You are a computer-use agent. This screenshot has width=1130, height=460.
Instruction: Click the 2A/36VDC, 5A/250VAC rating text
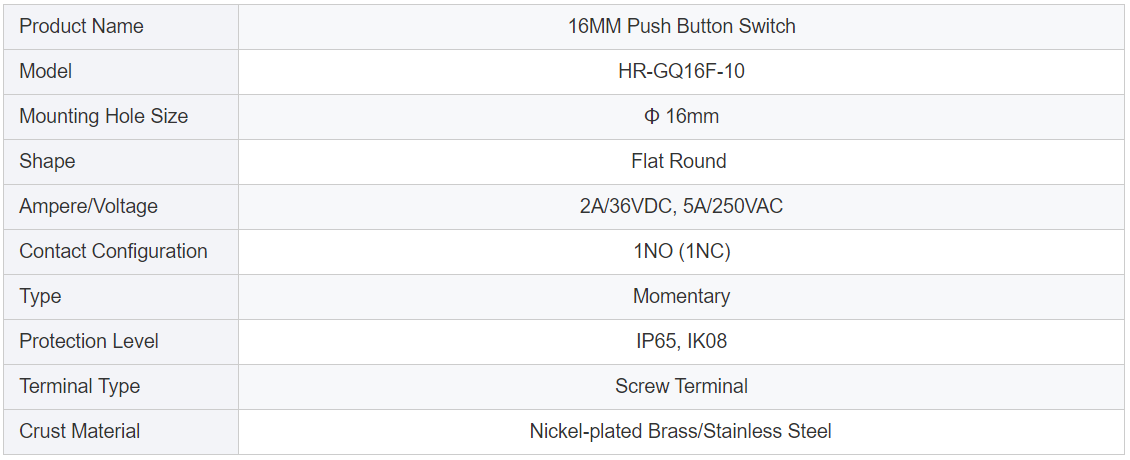click(681, 207)
